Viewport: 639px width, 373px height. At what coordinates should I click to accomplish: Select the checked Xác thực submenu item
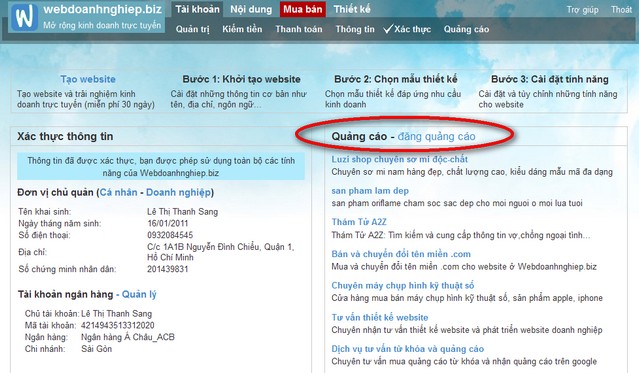tap(407, 29)
